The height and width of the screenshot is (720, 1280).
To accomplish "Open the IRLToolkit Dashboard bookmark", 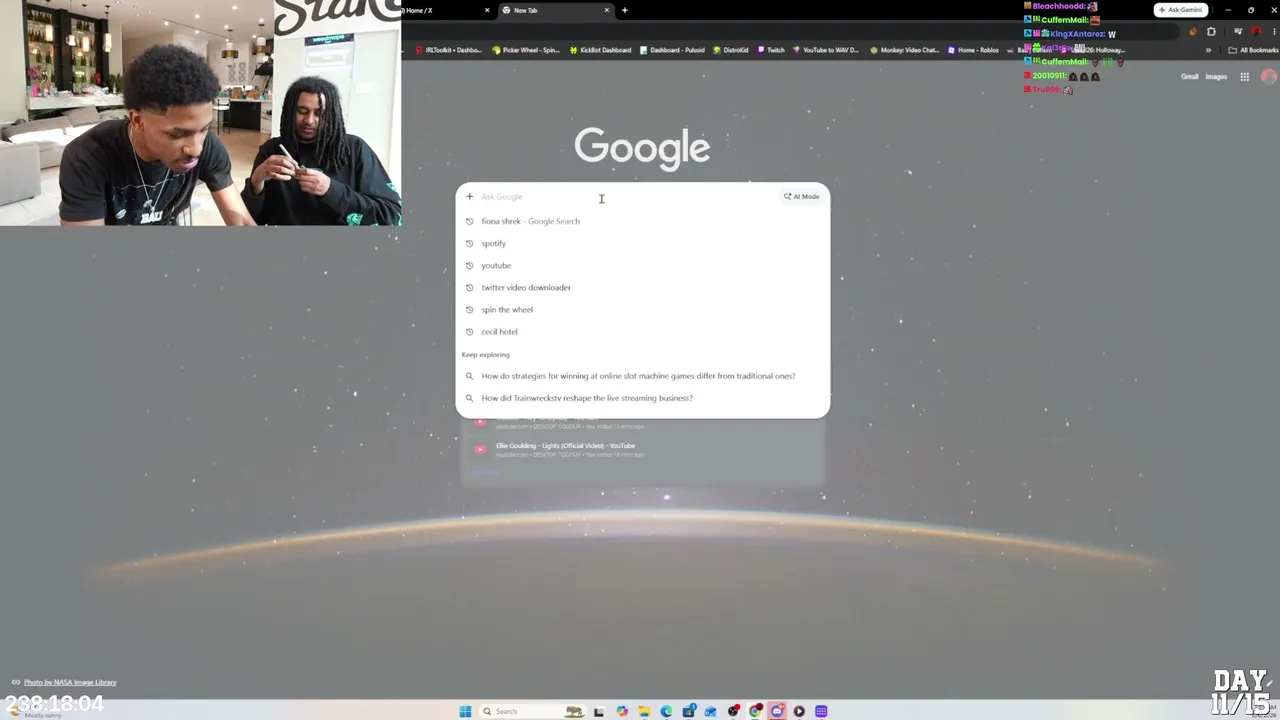I will pyautogui.click(x=450, y=50).
